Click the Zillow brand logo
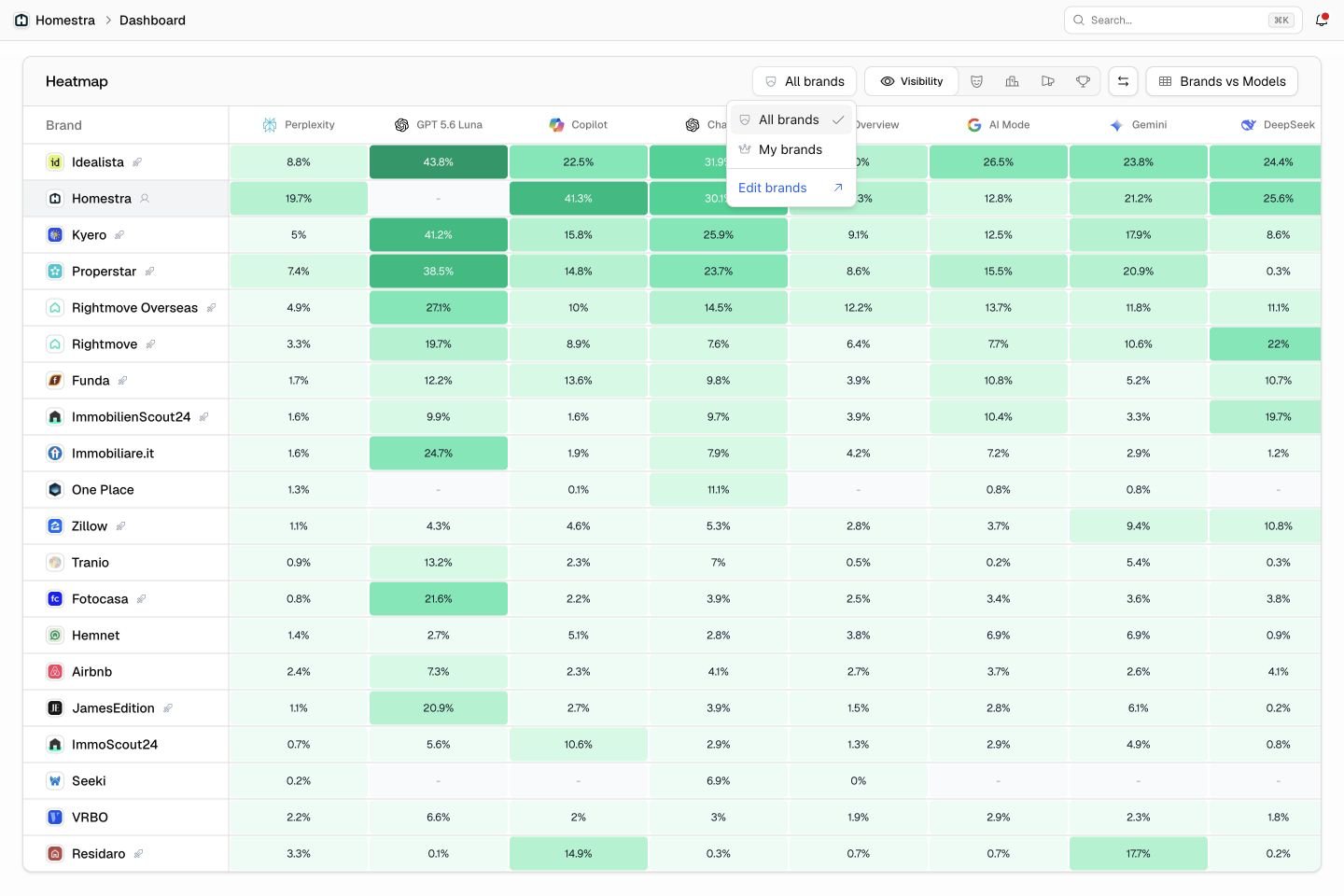 pos(55,526)
